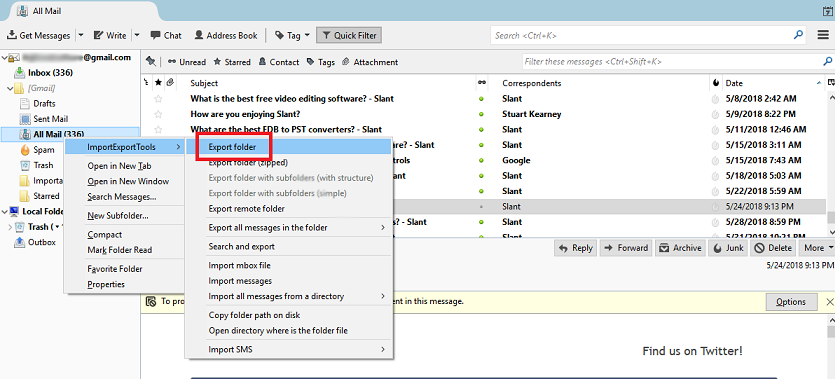Image resolution: width=835 pixels, height=379 pixels.
Task: Click the attachment paperclip column header
Action: tap(170, 83)
